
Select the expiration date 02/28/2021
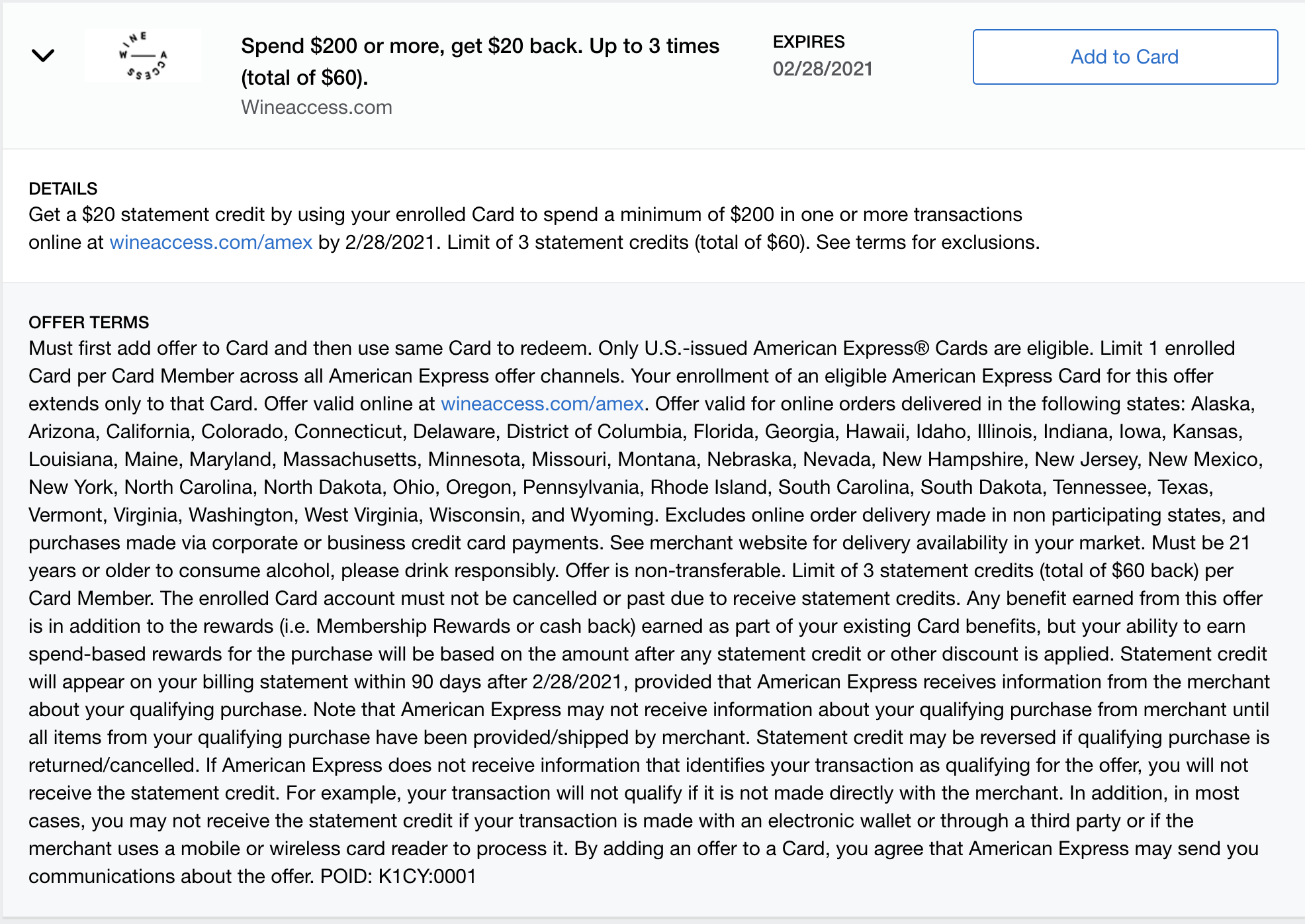pyautogui.click(x=823, y=68)
